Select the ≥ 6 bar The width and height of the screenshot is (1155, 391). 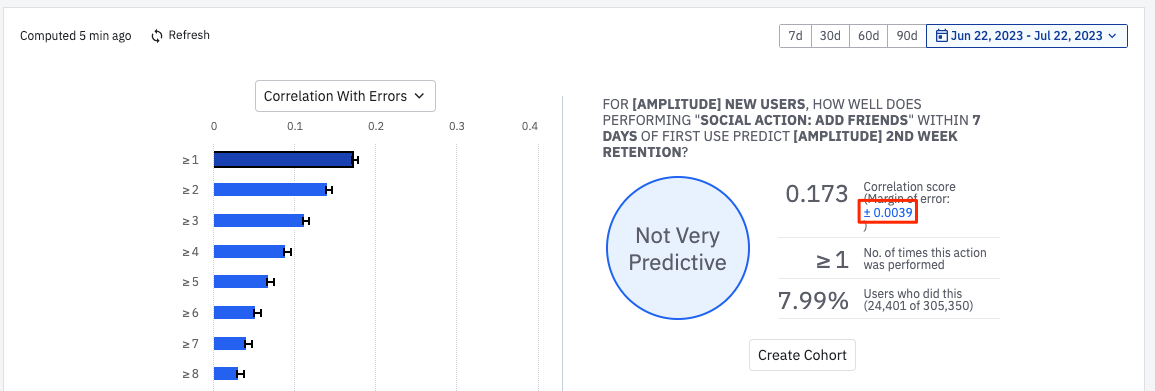(234, 312)
